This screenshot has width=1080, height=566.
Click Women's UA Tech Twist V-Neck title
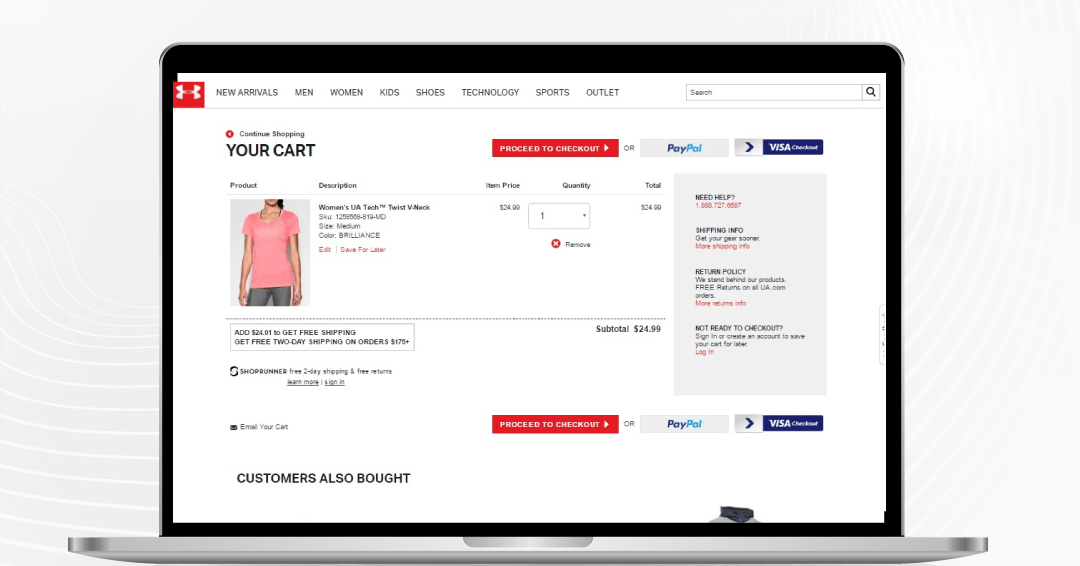(x=374, y=207)
